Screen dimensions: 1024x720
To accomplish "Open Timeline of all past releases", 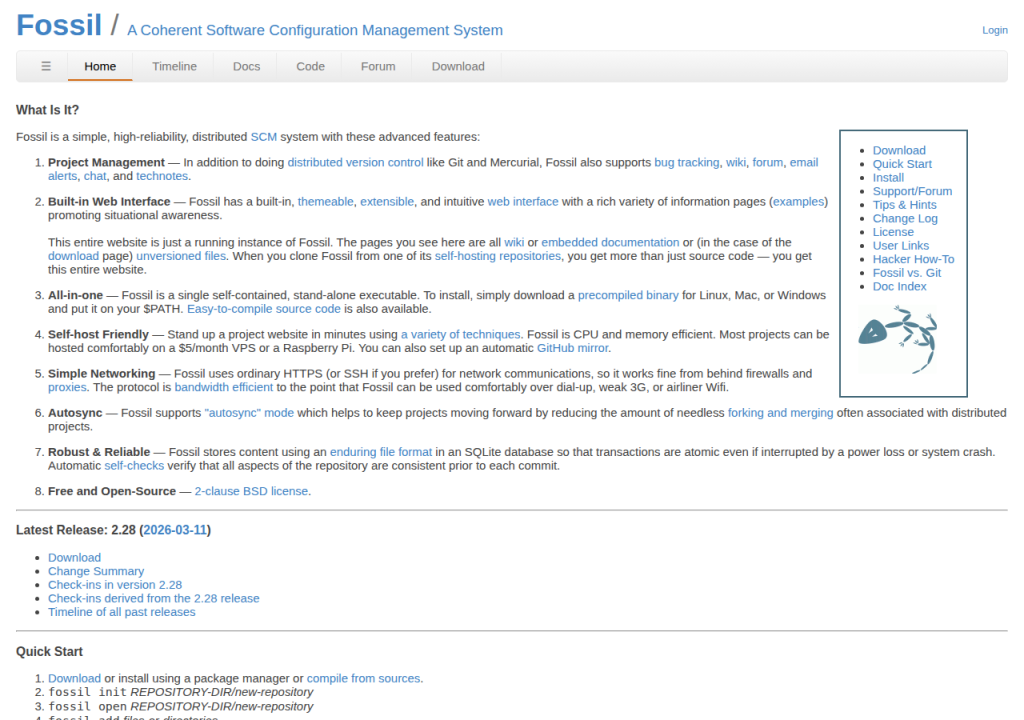I will tap(121, 612).
